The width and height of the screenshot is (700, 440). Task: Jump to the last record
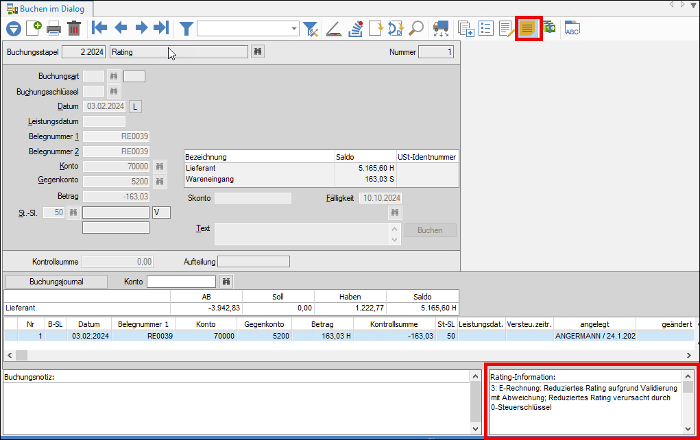click(161, 28)
